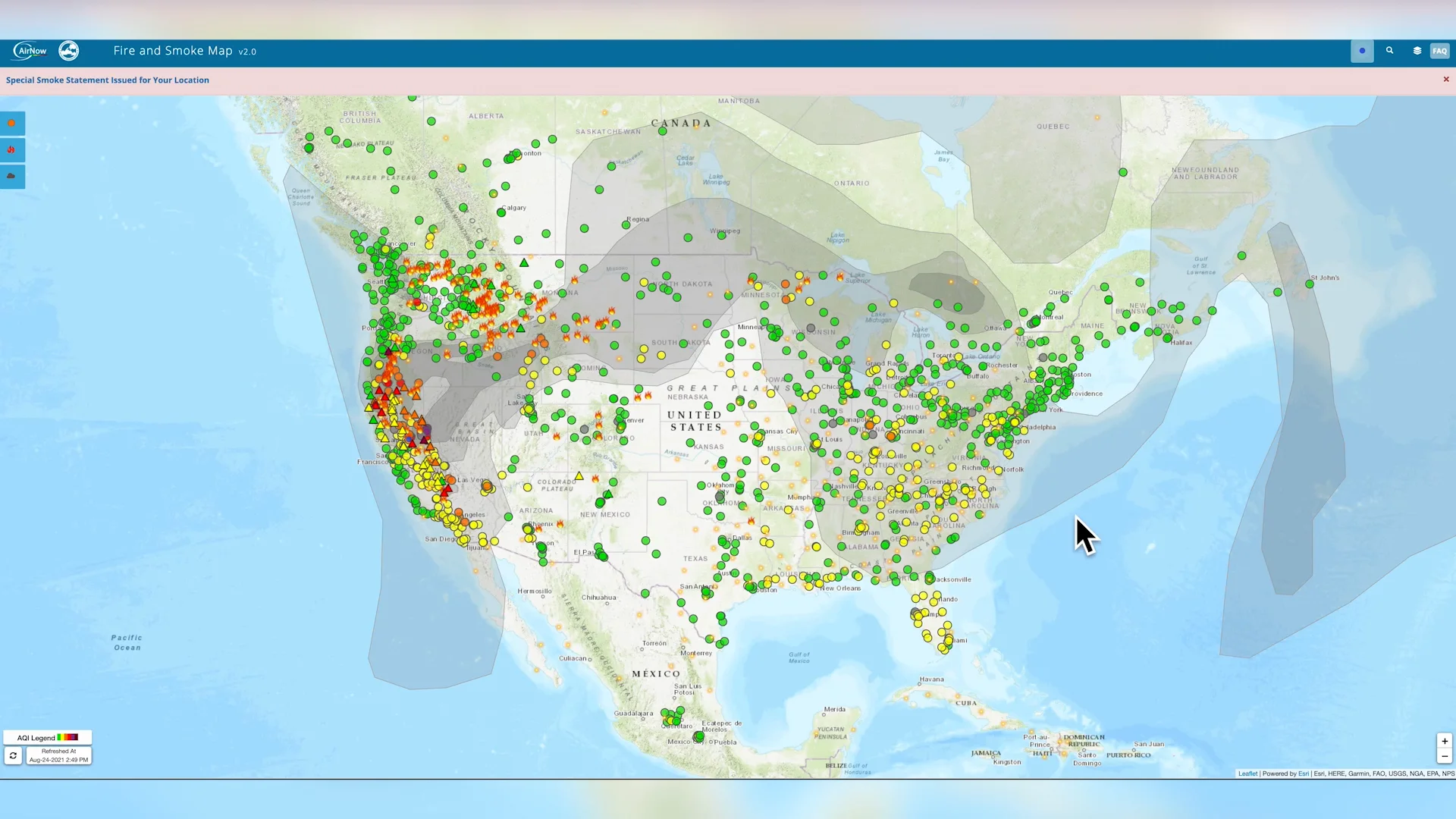Image resolution: width=1456 pixels, height=819 pixels.
Task: Select the EPA partner logo beside AirNow
Action: (x=68, y=50)
